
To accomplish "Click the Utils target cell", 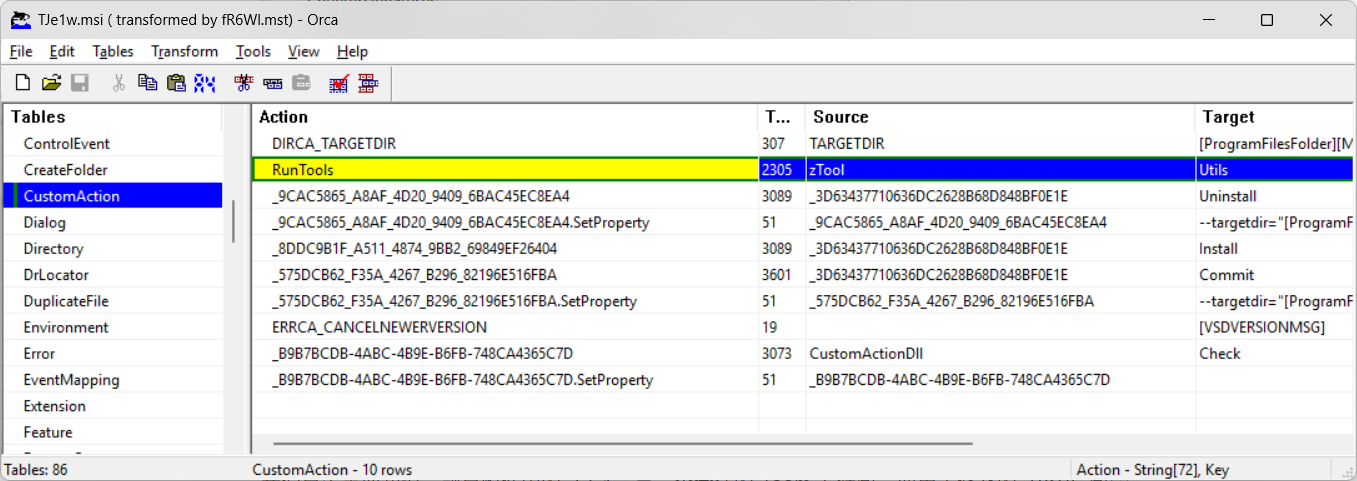I will [1276, 170].
